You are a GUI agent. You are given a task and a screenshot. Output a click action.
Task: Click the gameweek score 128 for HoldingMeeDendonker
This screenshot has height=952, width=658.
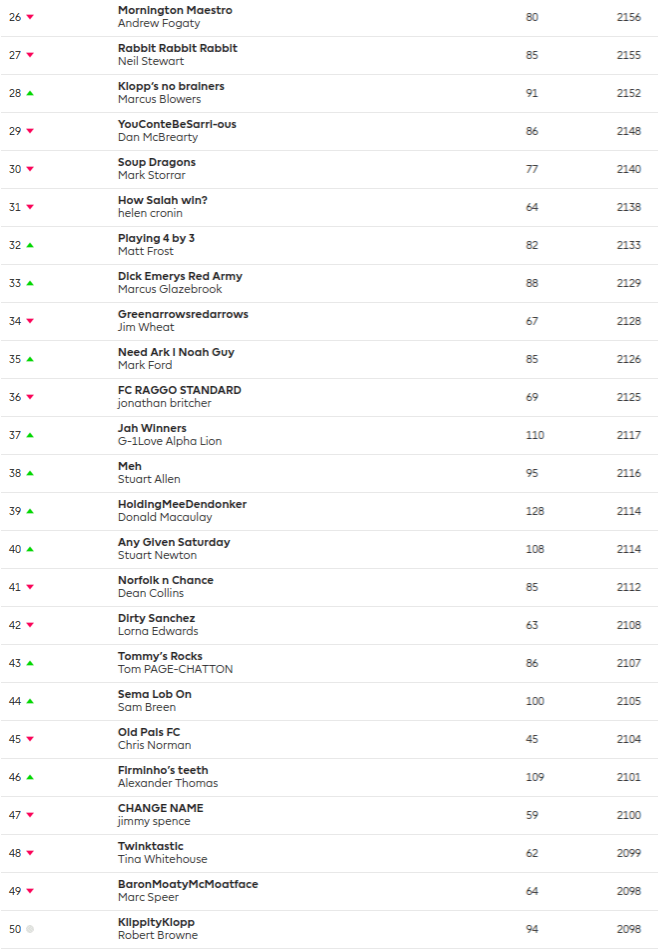tap(532, 511)
